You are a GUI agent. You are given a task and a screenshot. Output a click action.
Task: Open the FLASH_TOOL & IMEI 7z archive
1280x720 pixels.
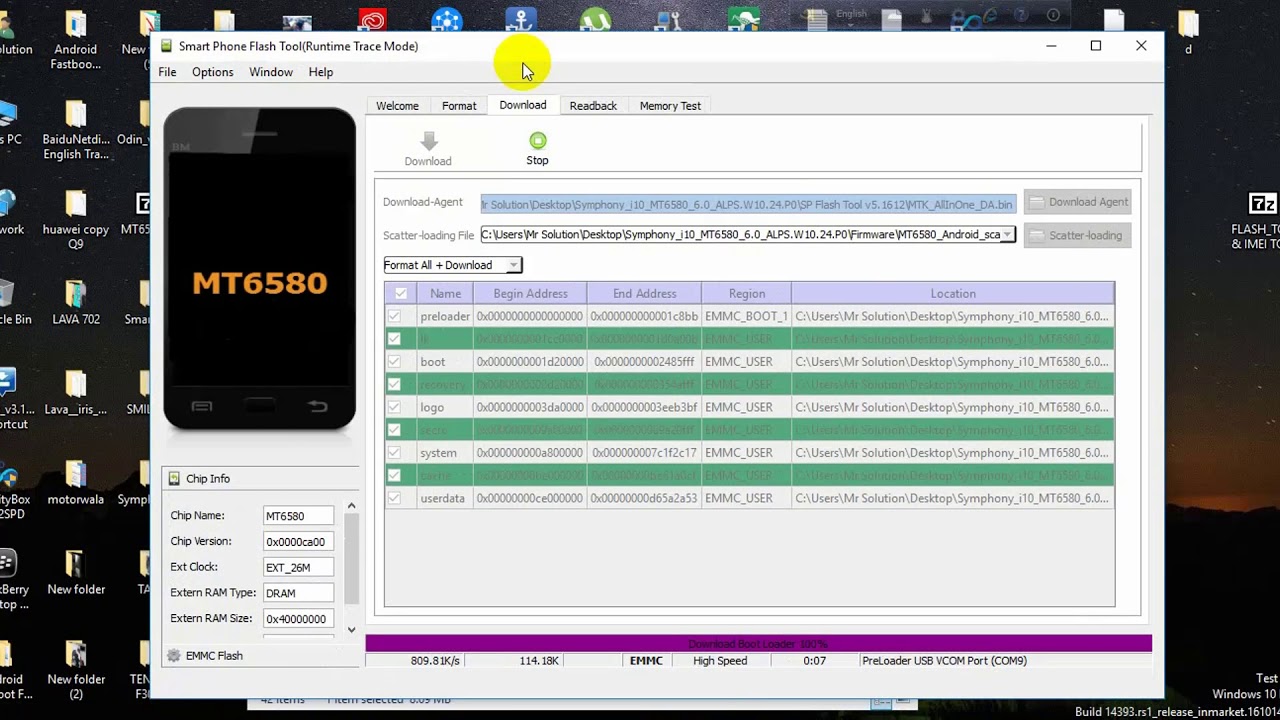1261,221
